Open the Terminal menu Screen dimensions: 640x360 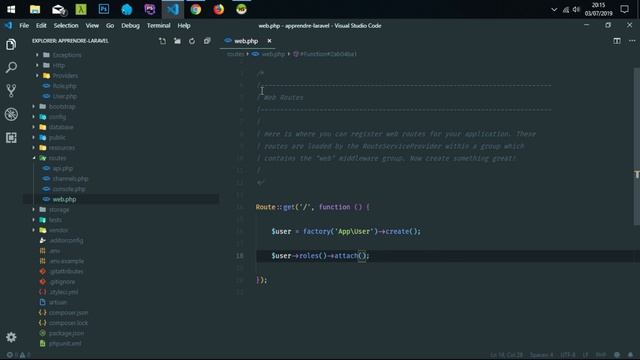(158, 25)
